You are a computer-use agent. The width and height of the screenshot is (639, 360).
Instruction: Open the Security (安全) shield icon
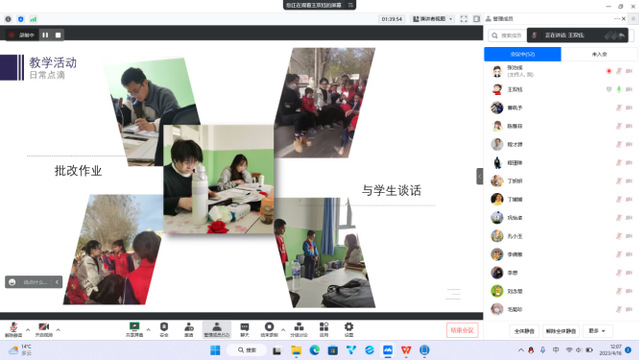click(x=164, y=329)
